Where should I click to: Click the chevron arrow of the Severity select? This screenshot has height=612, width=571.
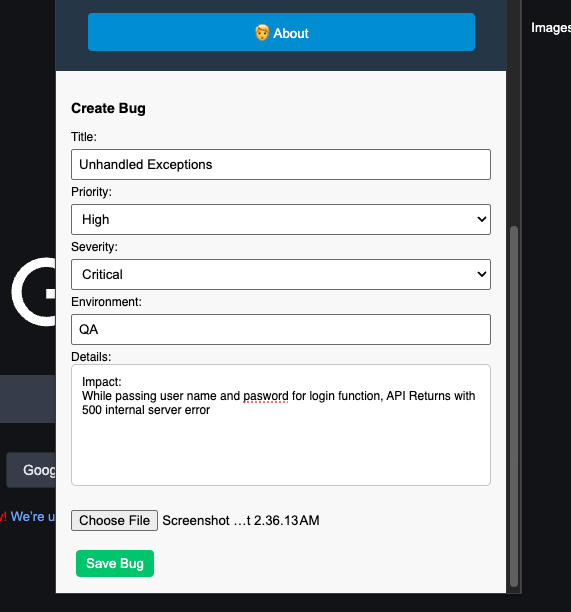click(481, 274)
